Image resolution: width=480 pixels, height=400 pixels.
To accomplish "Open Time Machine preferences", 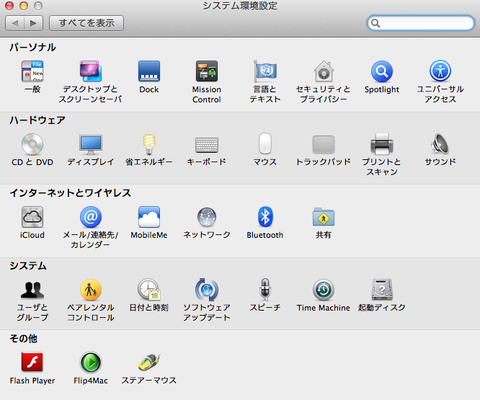I will [x=324, y=290].
